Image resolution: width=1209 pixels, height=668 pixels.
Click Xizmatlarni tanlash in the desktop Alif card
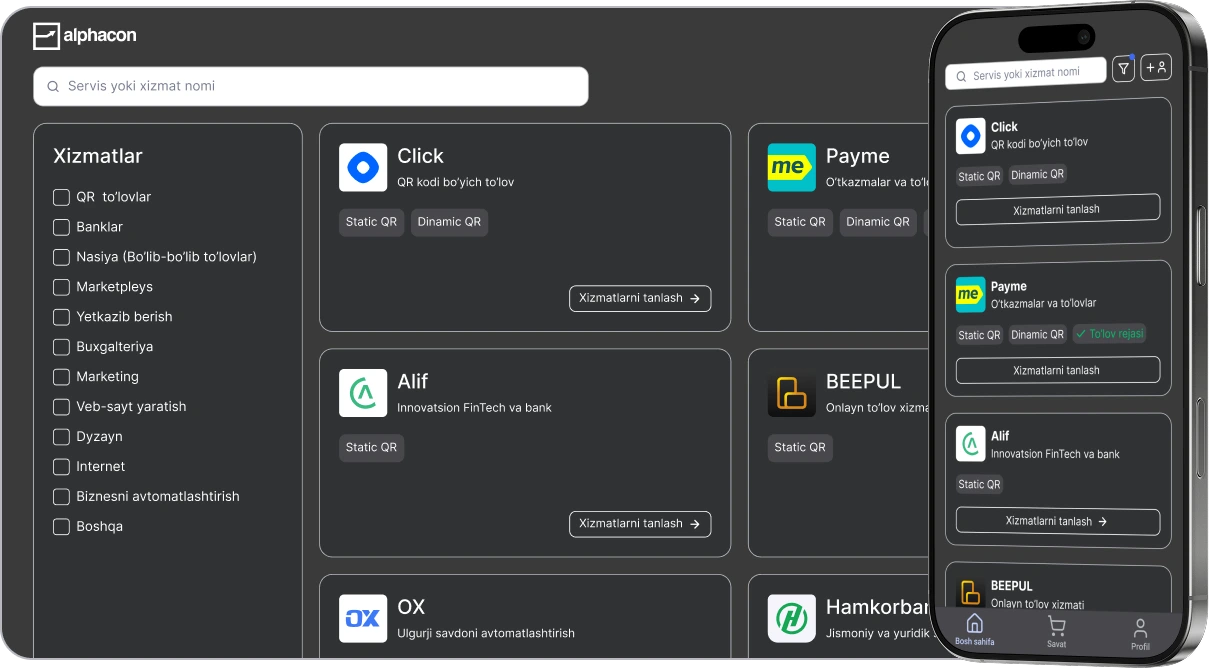coord(640,524)
